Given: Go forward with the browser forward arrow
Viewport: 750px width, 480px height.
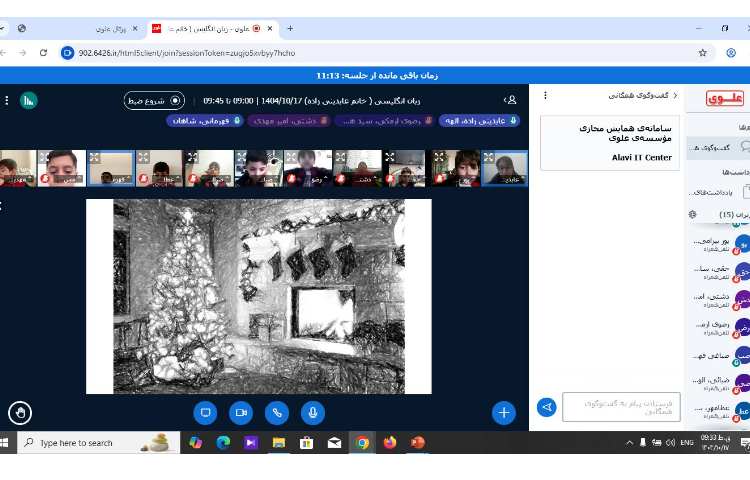Looking at the screenshot, I should [x=22, y=53].
